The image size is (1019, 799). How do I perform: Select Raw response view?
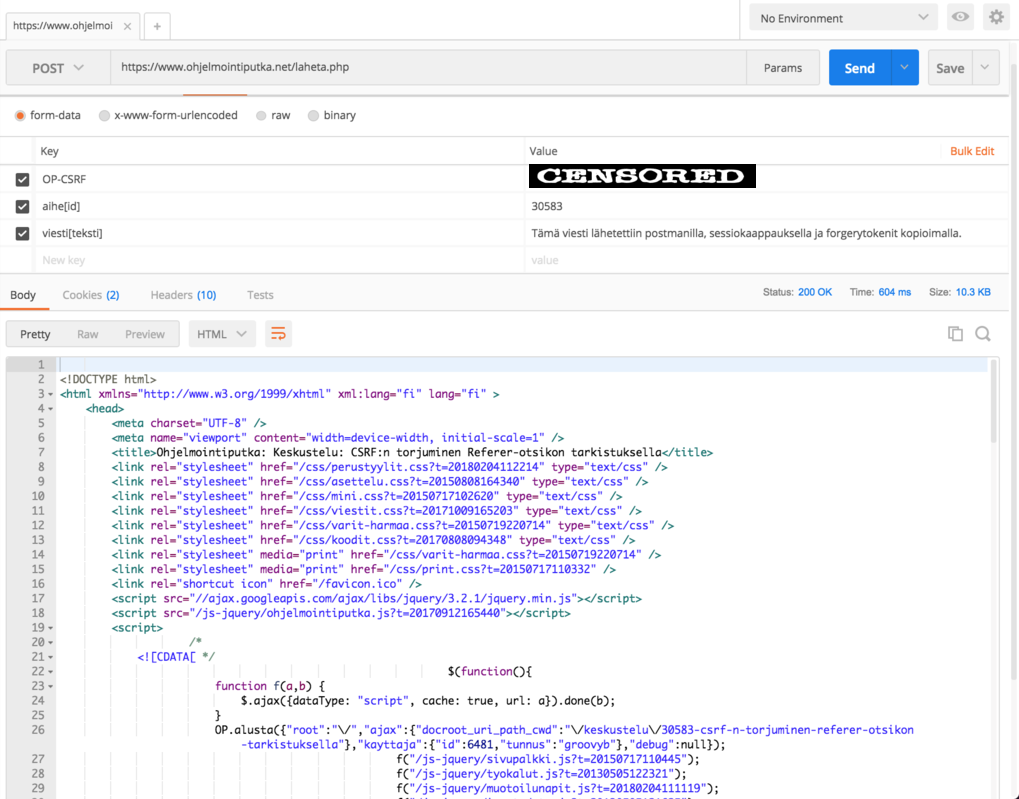(x=88, y=334)
